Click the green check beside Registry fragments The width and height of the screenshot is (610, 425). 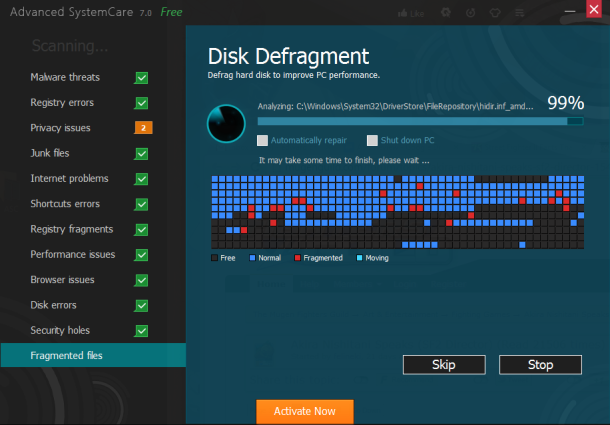[142, 230]
